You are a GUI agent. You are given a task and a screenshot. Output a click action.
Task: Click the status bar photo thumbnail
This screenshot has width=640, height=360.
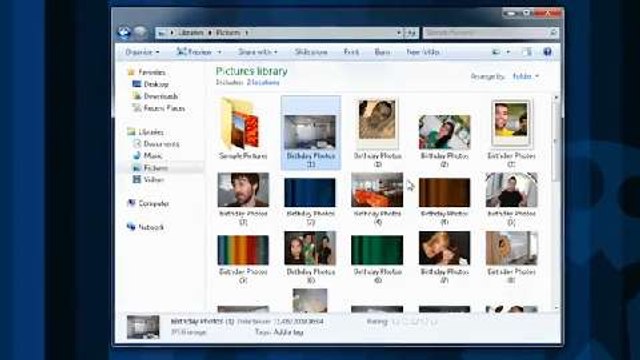click(x=143, y=327)
